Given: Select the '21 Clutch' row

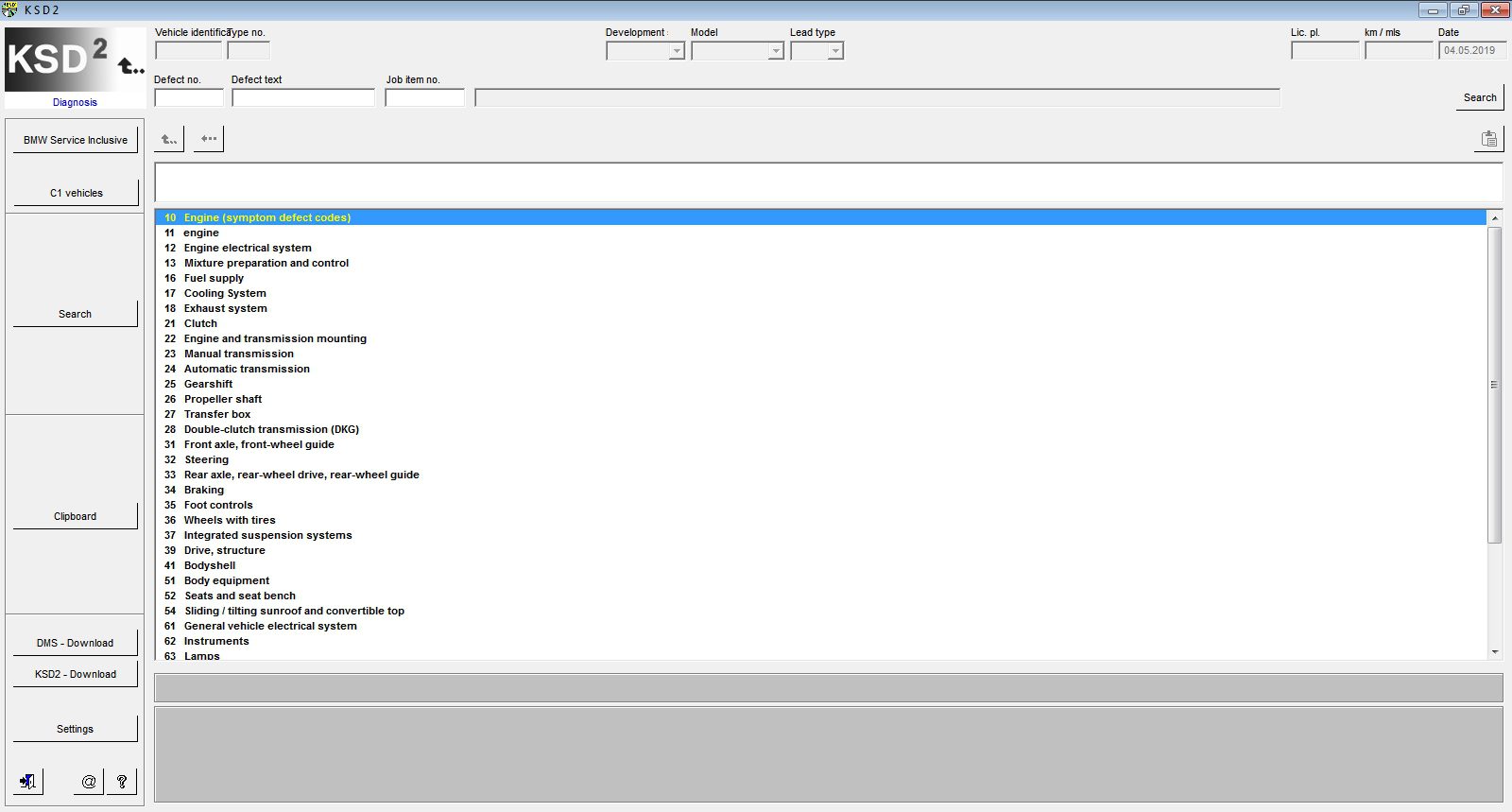Looking at the screenshot, I should coord(820,323).
